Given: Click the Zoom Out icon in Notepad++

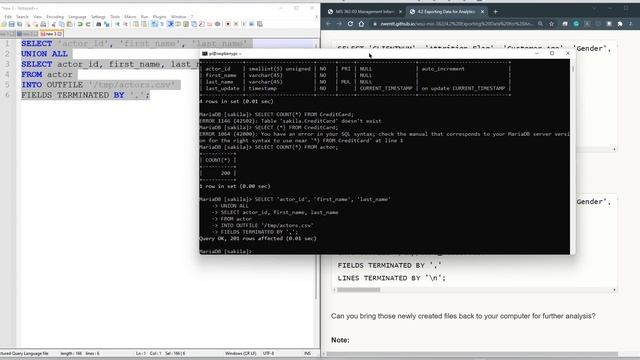Looking at the screenshot, I should click(x=125, y=24).
